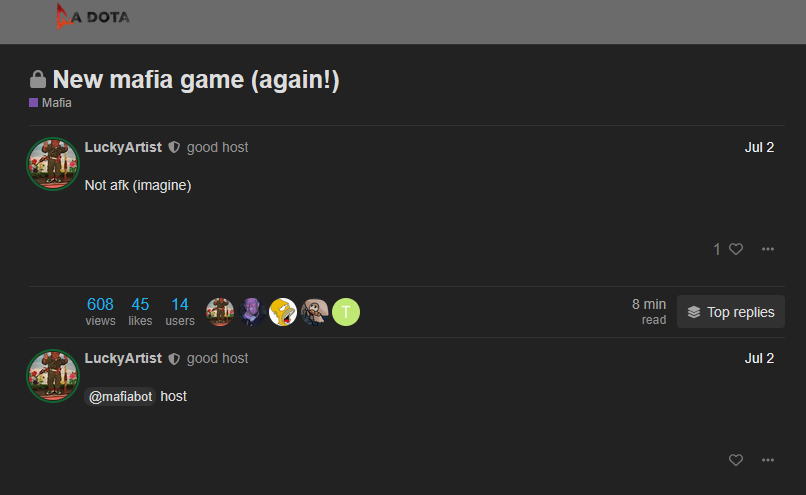Click the Jul 2 date on first post

point(759,148)
